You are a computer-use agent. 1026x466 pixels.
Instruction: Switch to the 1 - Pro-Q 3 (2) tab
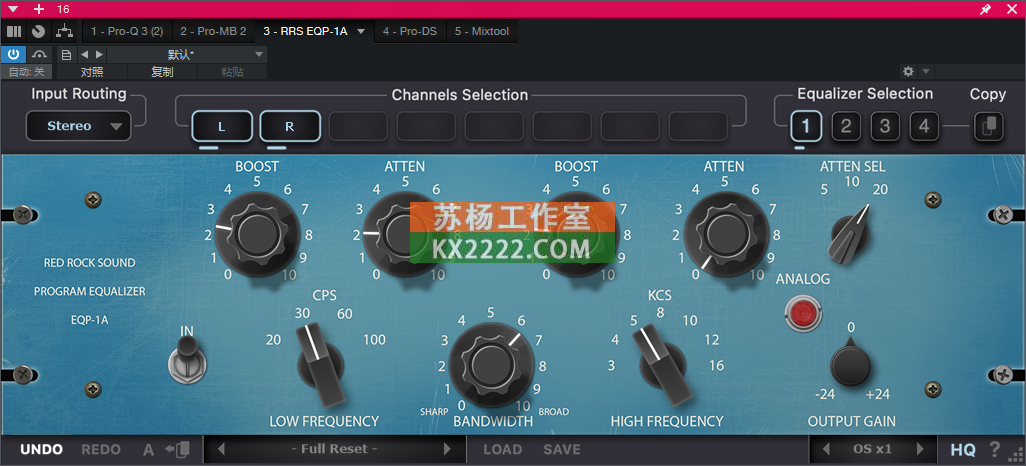point(127,31)
